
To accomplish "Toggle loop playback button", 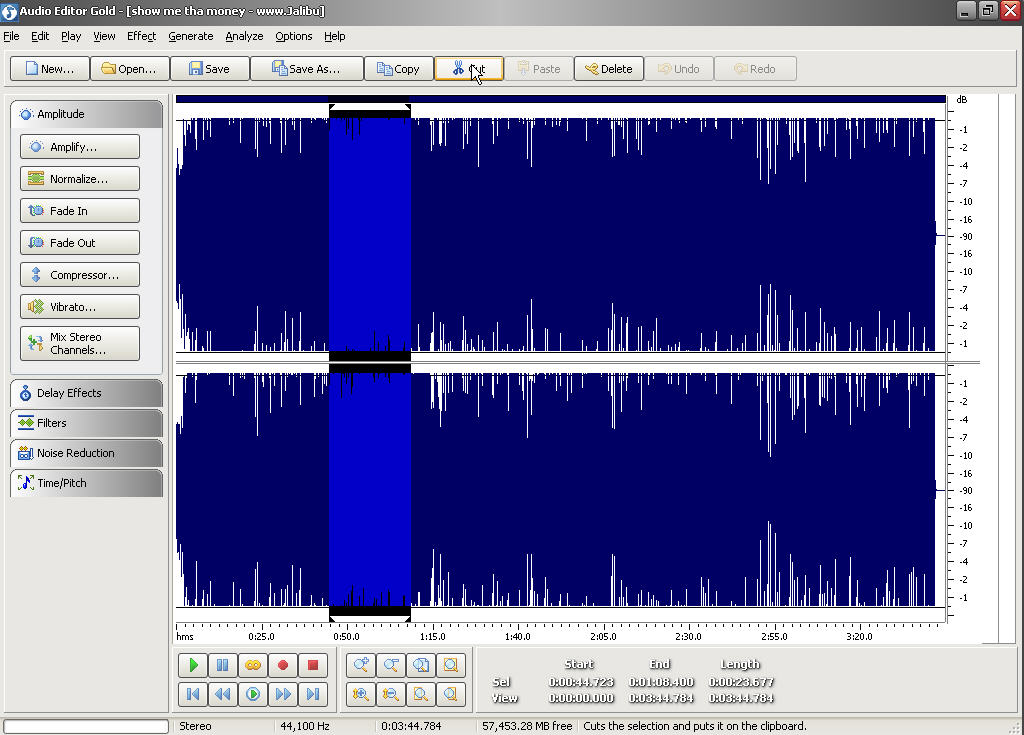I will 253,665.
